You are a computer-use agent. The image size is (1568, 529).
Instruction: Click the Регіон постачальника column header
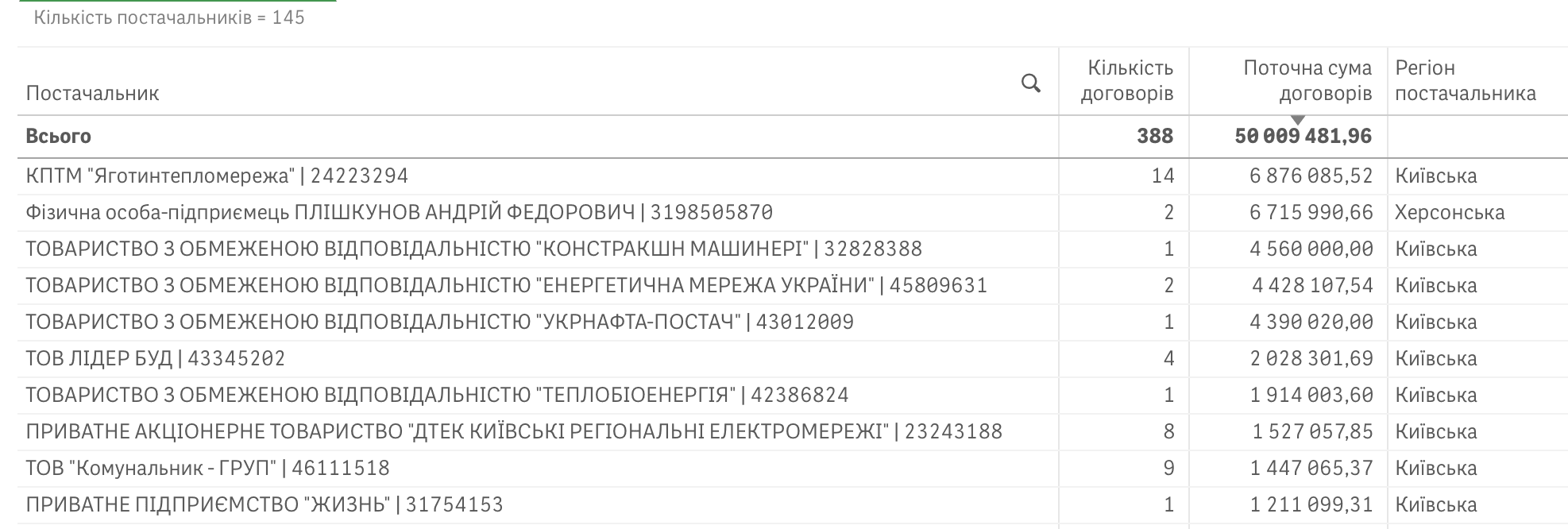[1465, 81]
